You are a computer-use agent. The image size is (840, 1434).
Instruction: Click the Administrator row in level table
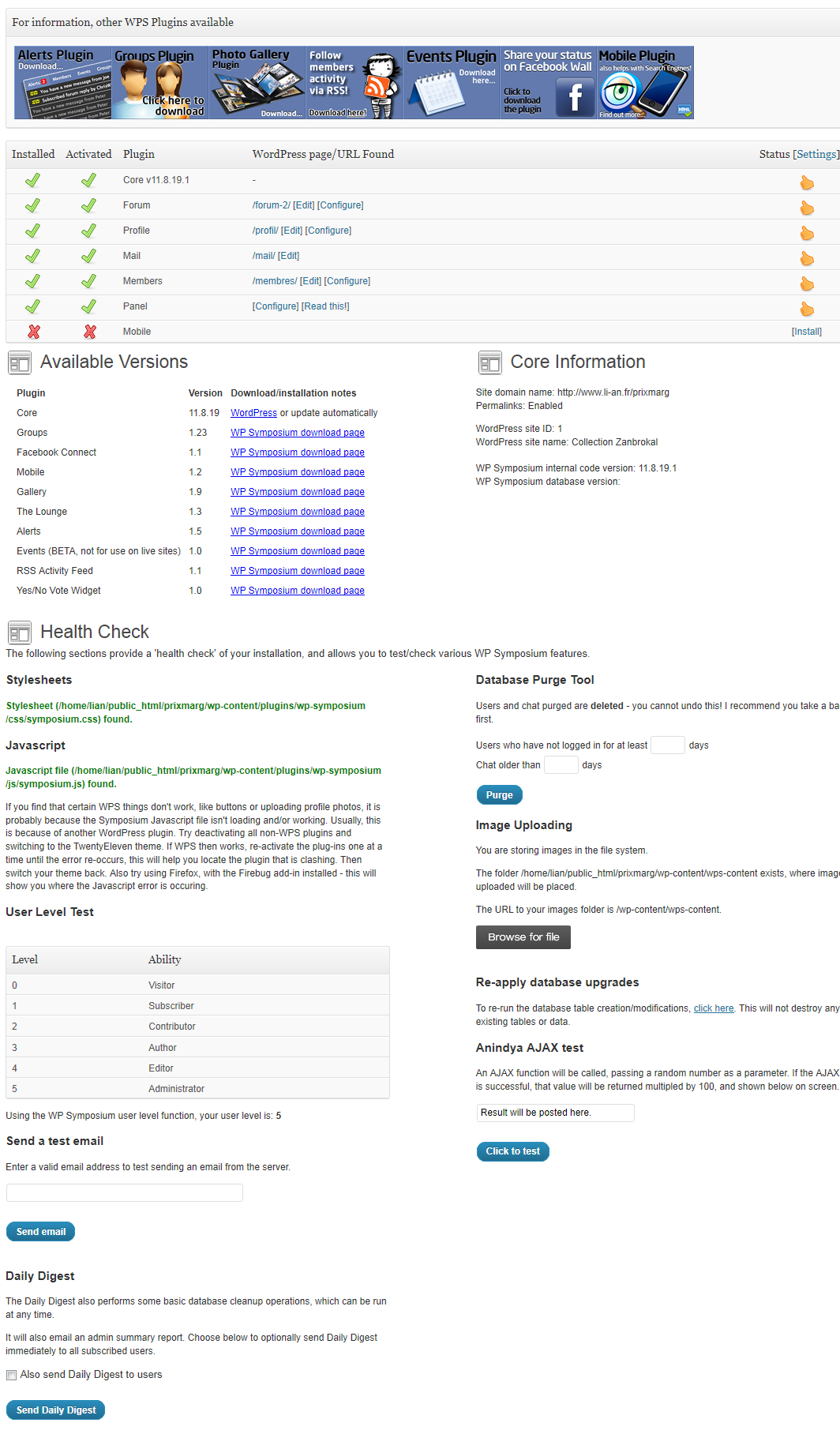(197, 1088)
